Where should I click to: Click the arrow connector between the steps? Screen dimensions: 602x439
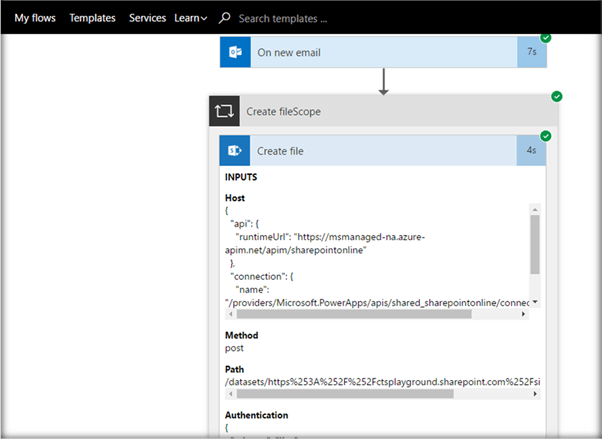pyautogui.click(x=383, y=82)
